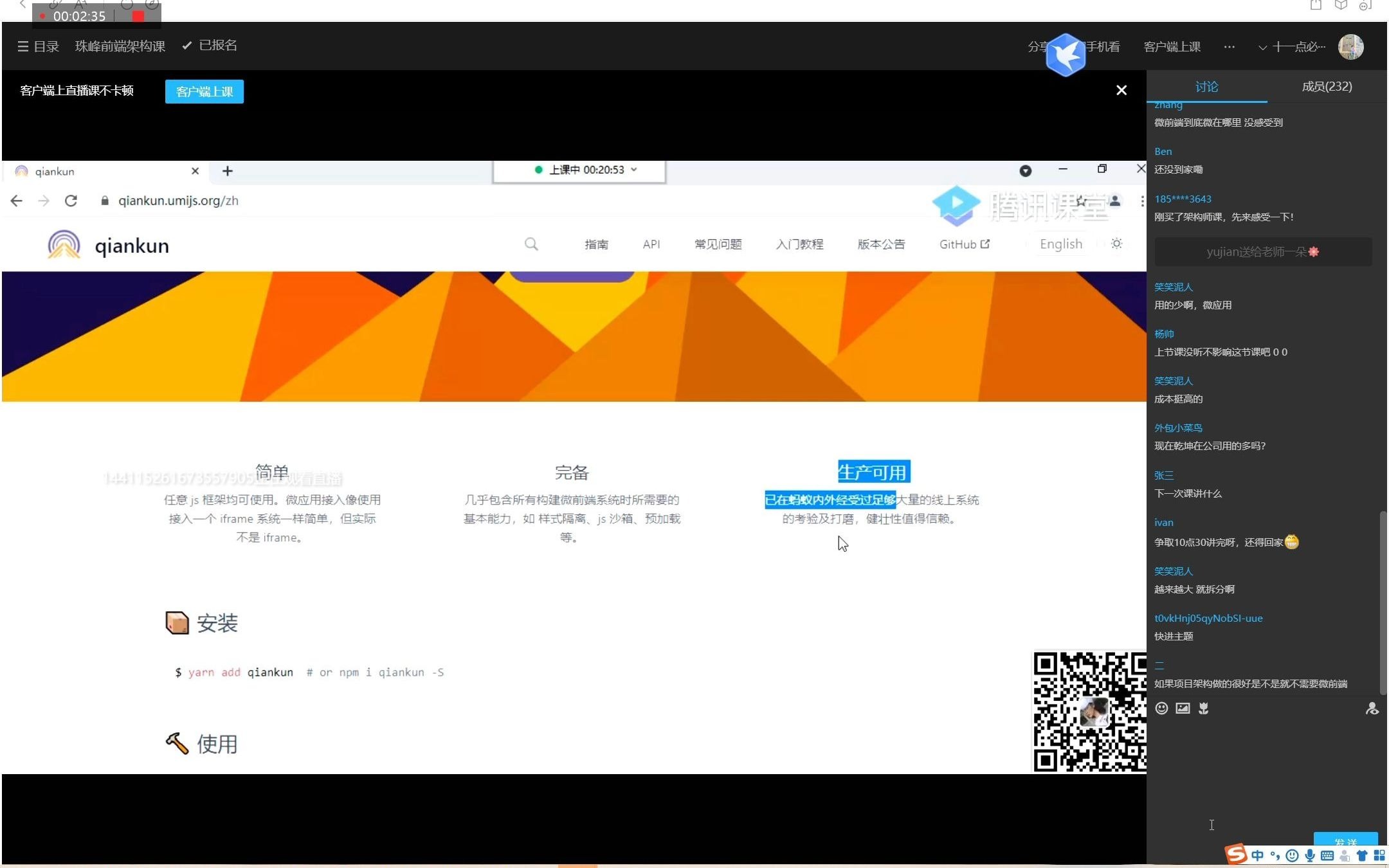Click chat username Ben
Viewport: 1389px width, 868px height.
(x=1163, y=152)
